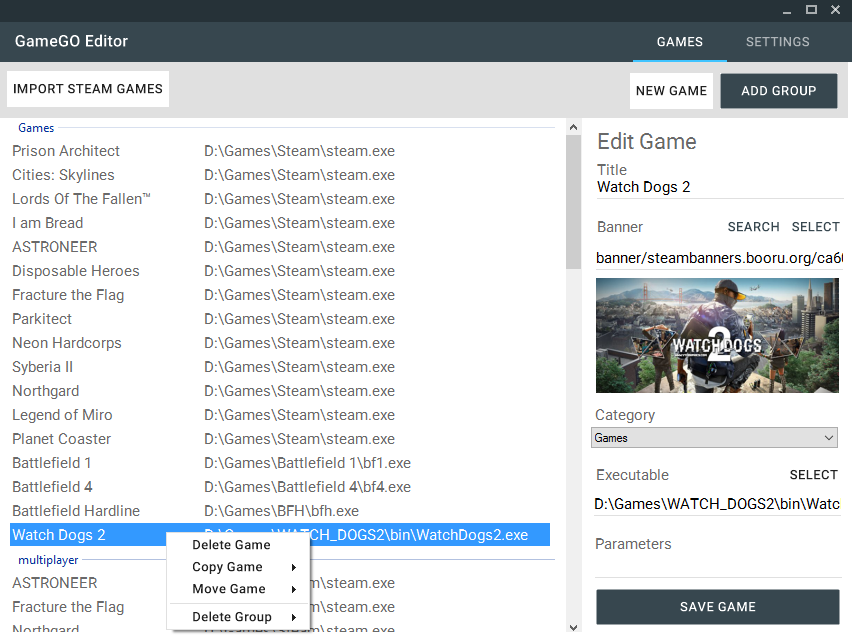Close the GameGO Editor window

click(835, 10)
